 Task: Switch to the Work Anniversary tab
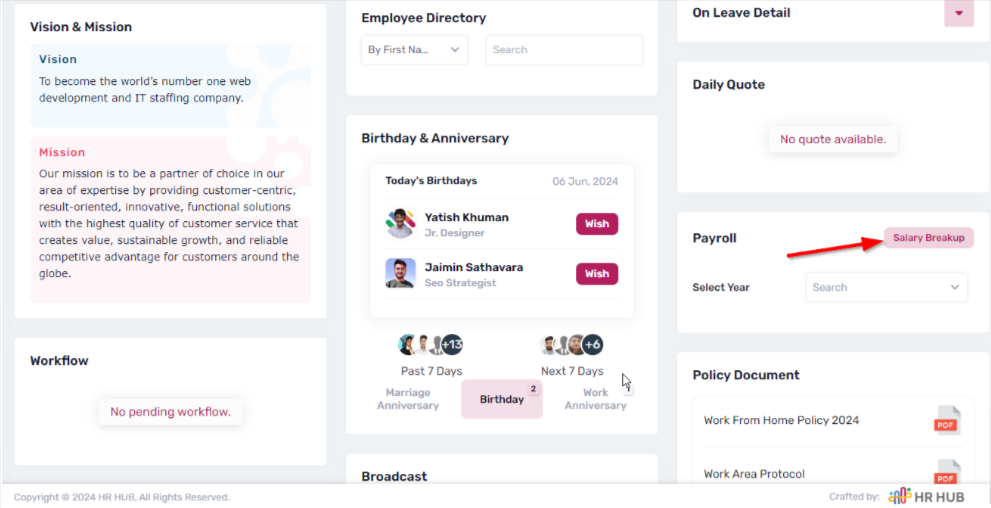pos(595,399)
